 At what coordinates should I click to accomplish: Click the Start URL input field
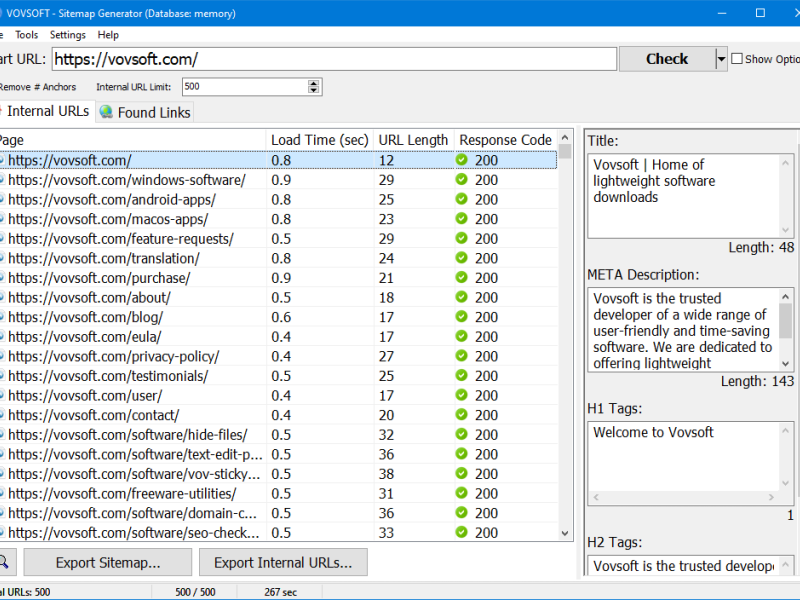[x=334, y=59]
